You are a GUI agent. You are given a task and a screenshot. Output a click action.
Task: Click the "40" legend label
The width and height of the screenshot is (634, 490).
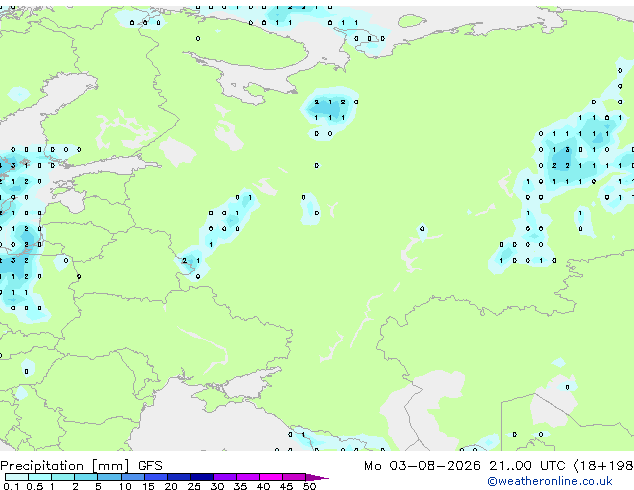[x=263, y=486]
